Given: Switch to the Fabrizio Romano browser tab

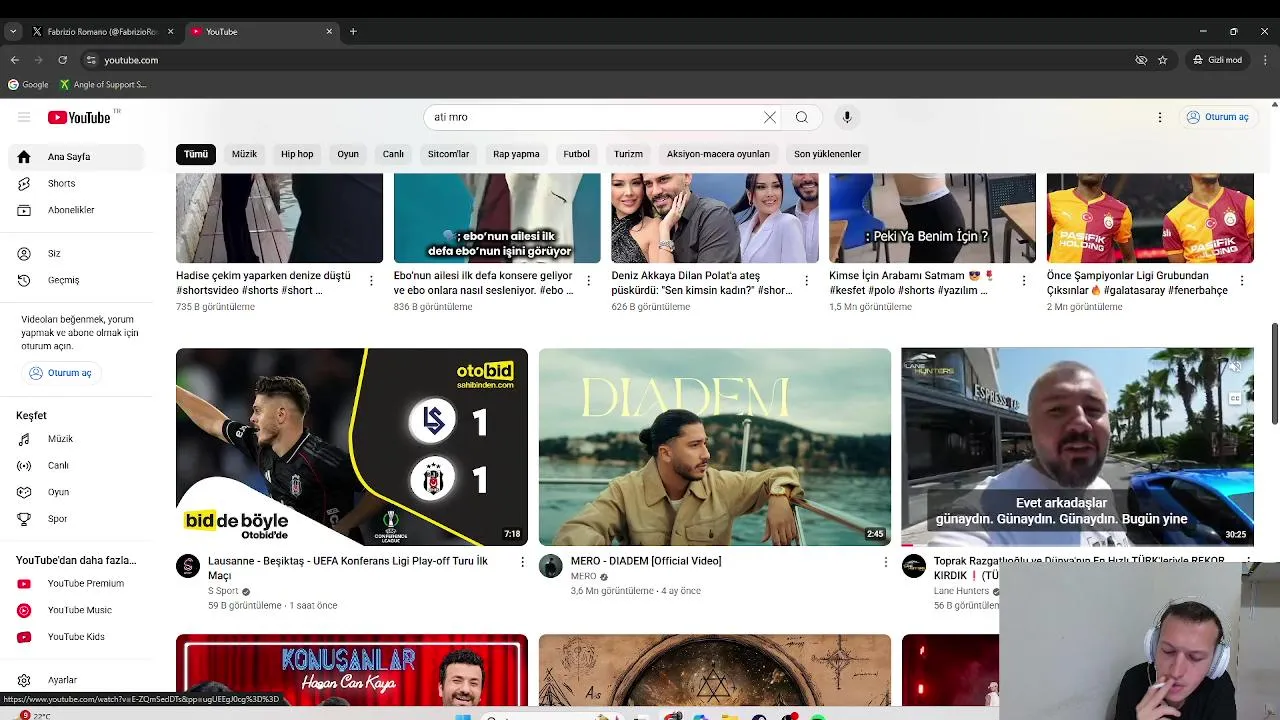Looking at the screenshot, I should pyautogui.click(x=101, y=31).
